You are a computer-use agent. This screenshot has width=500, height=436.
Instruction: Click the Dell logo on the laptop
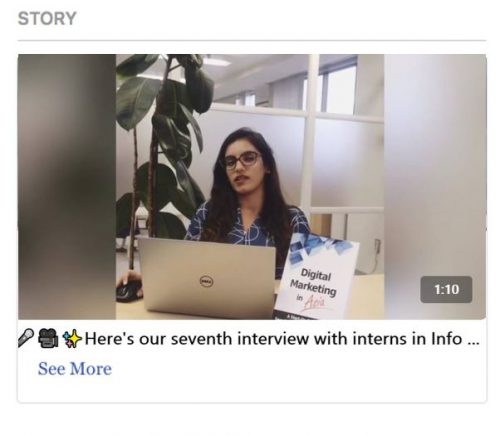coord(206,282)
